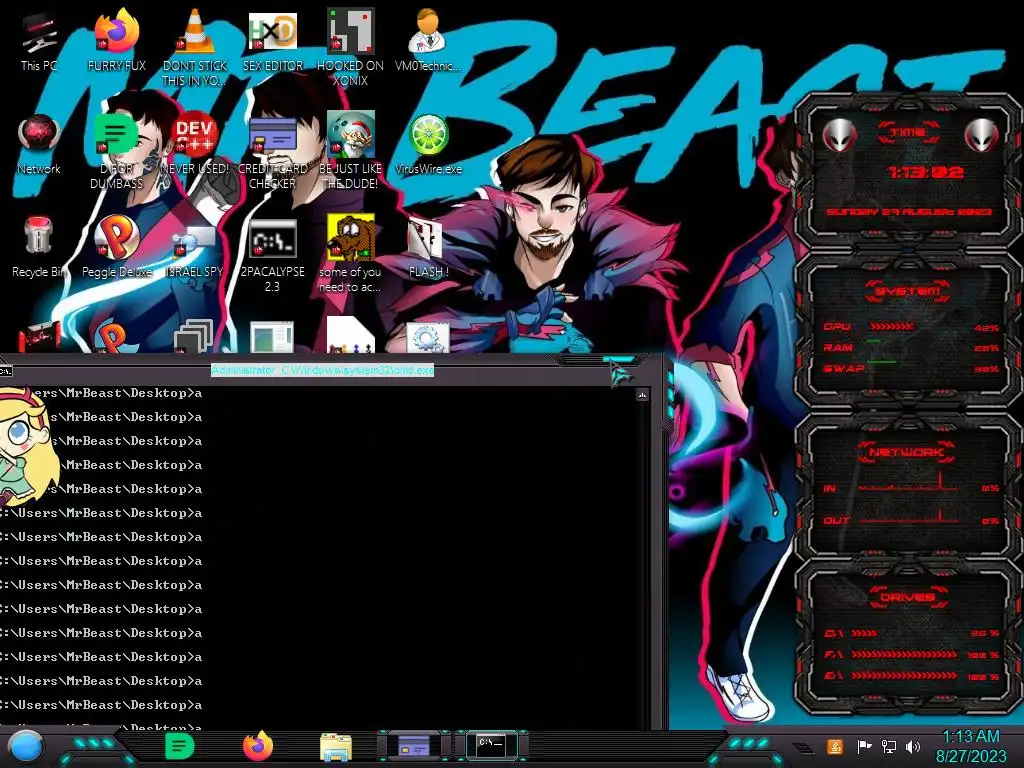Viewport: 1024px width, 768px height.
Task: Launch the HOOKED ON XONIX game shortcut
Action: click(x=350, y=47)
